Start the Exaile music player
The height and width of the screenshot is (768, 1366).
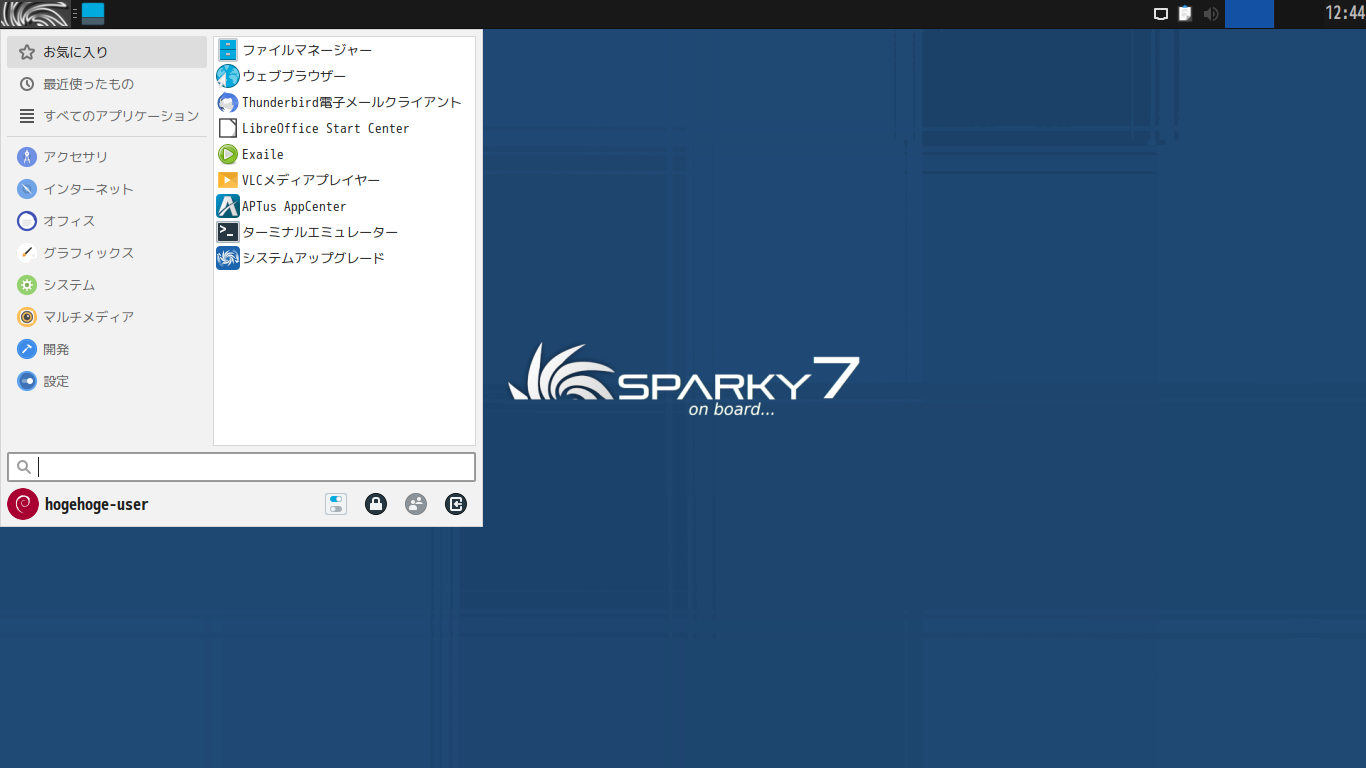pos(344,154)
